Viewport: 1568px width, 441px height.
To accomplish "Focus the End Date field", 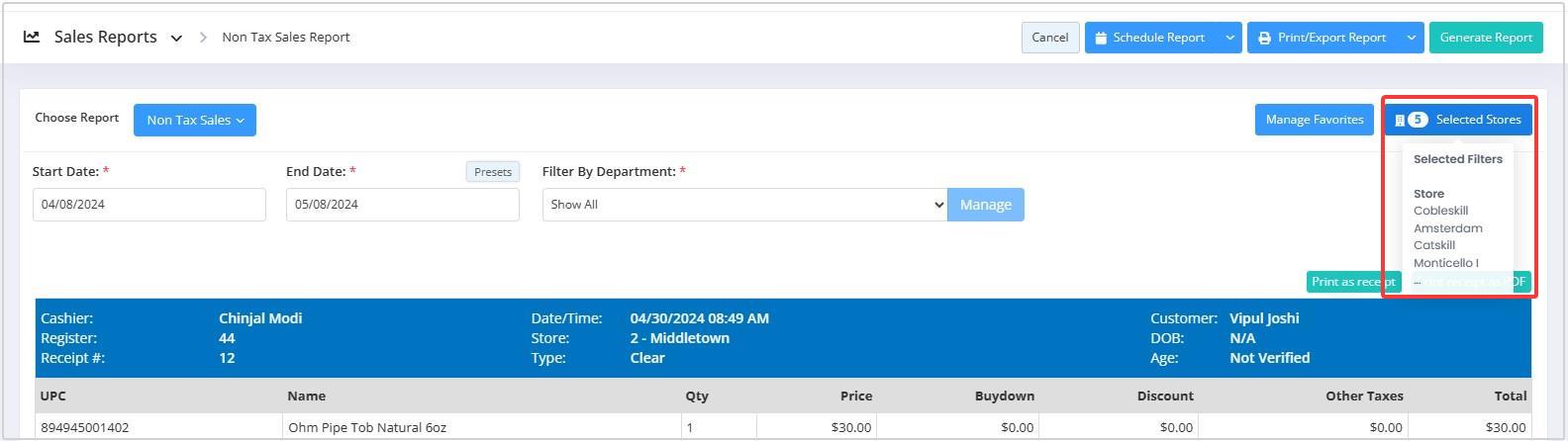I will (402, 205).
